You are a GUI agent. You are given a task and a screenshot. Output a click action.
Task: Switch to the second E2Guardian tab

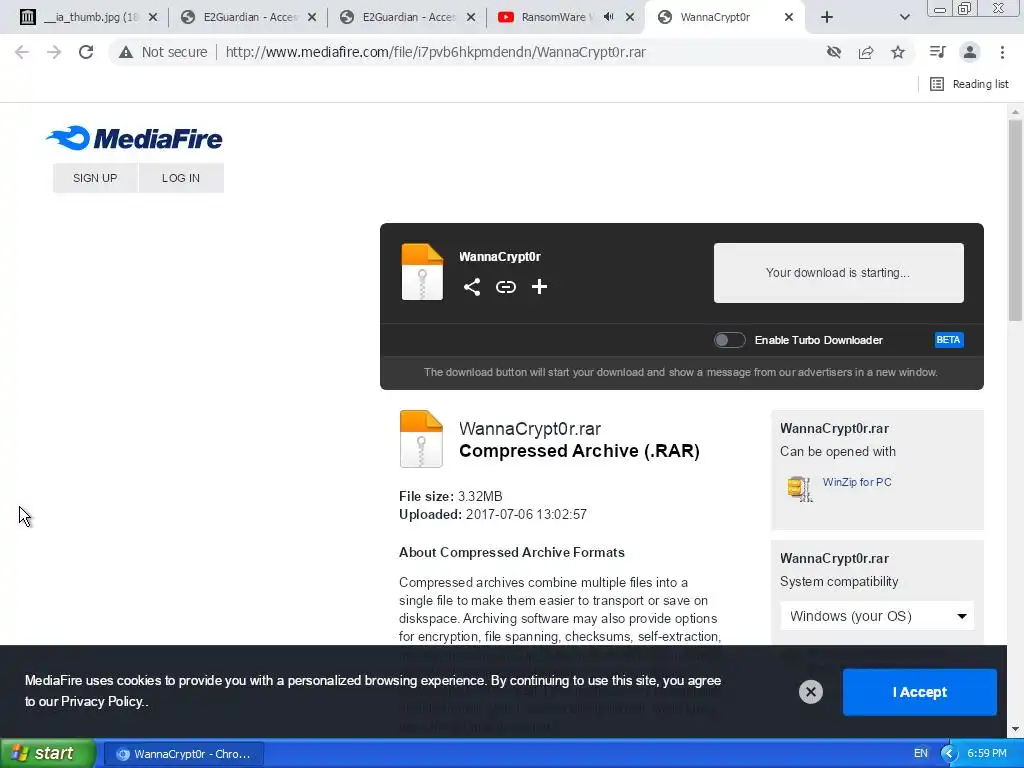(x=407, y=18)
